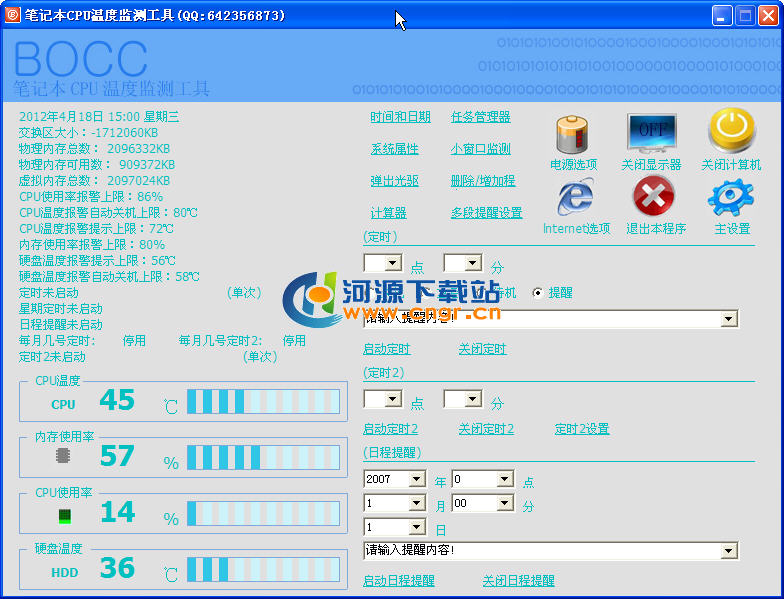The image size is (784, 599).
Task: Click the green CPU usage icon
Action: click(64, 516)
